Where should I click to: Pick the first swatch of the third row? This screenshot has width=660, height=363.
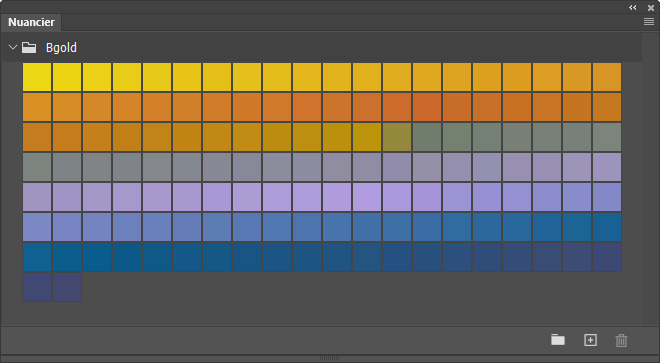click(x=37, y=137)
